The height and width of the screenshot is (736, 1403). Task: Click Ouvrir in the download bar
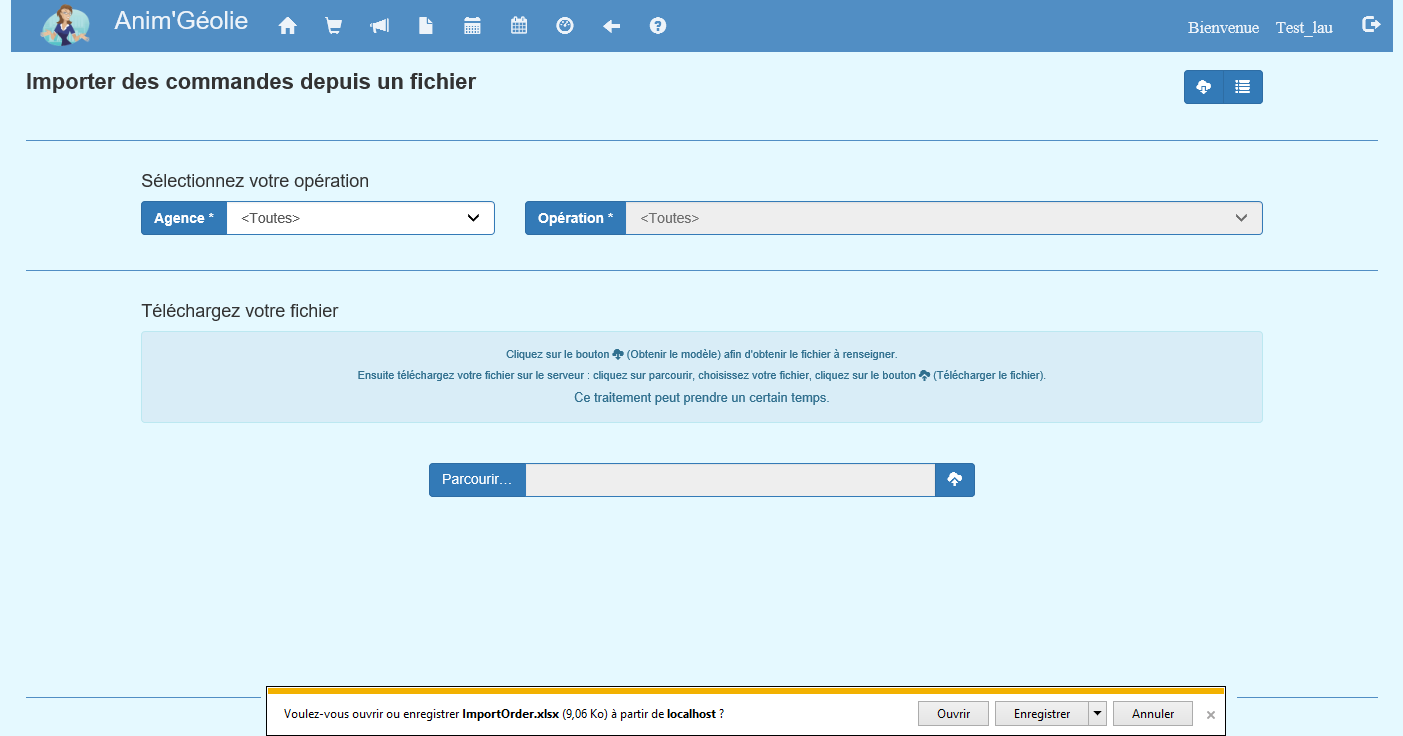click(953, 714)
